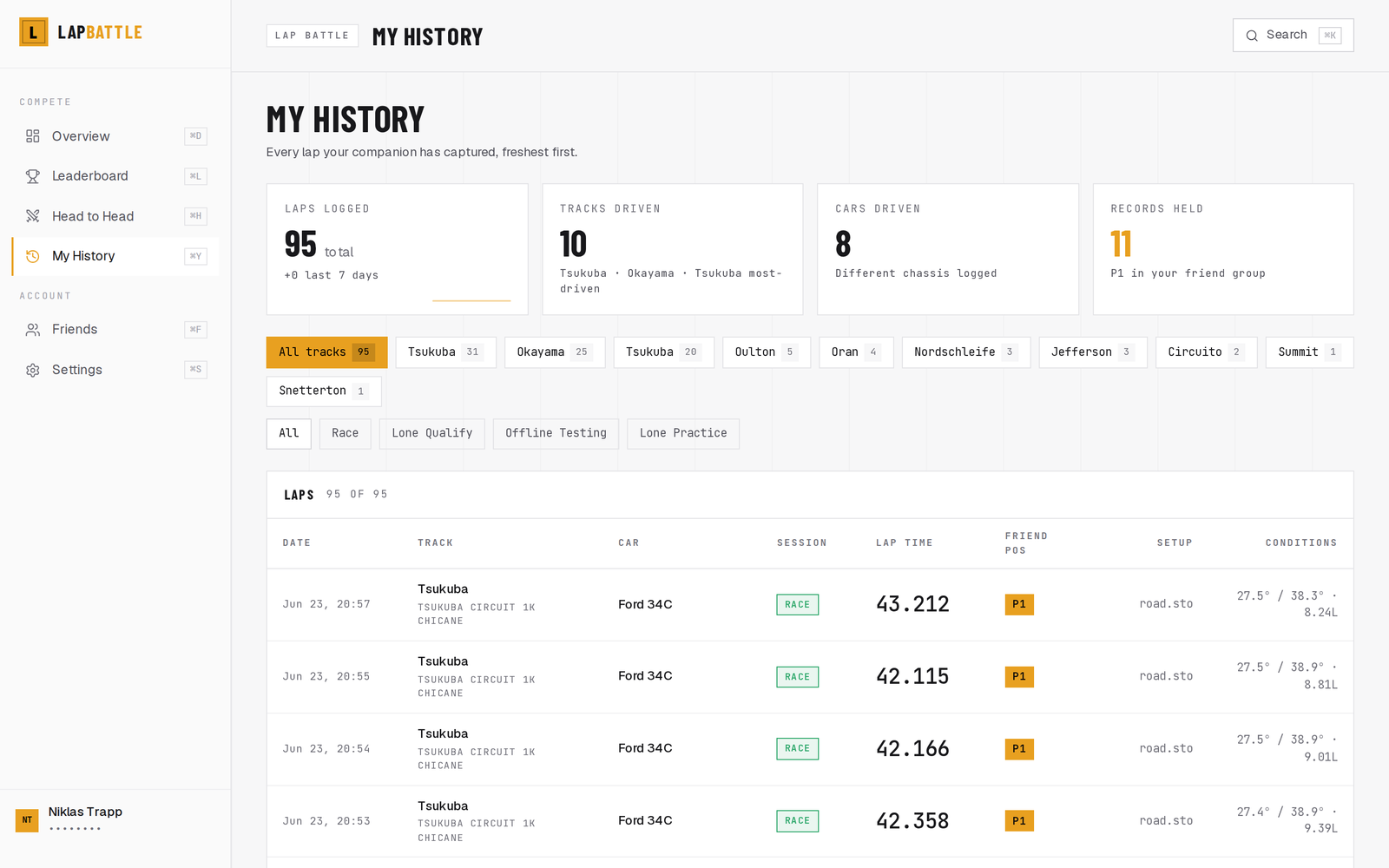Open Friends via the people icon
The height and width of the screenshot is (868, 1389).
pos(33,330)
